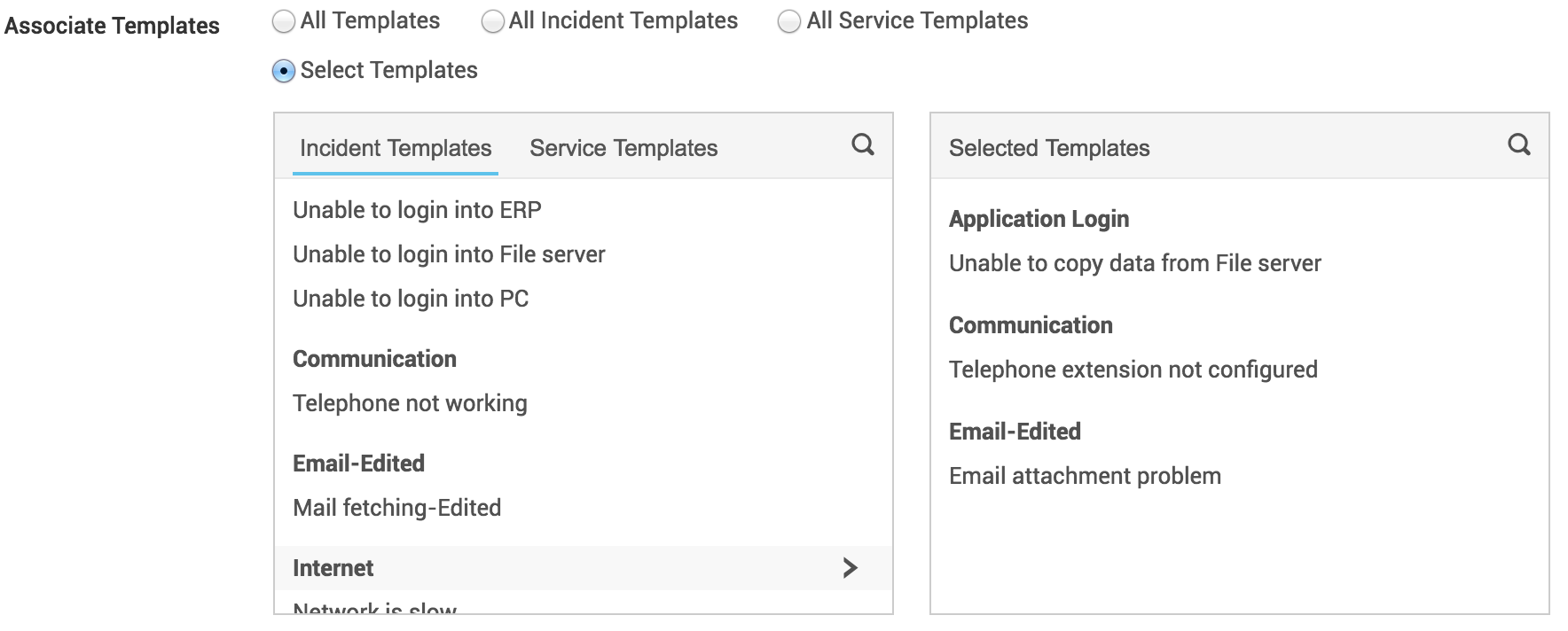
Task: Click Unable to login into PC
Action: 411,299
